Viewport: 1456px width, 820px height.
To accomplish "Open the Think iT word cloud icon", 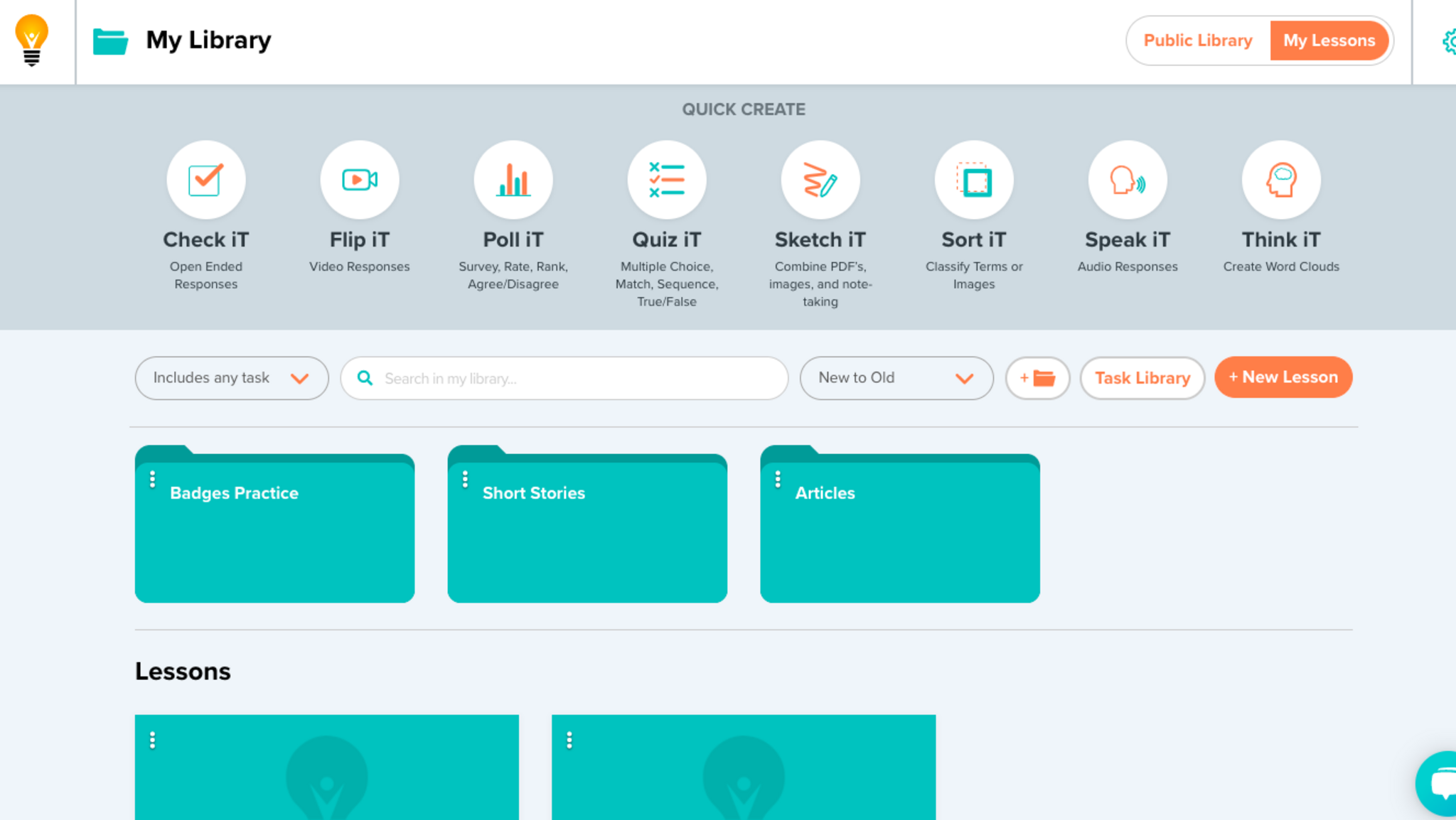I will pos(1281,180).
